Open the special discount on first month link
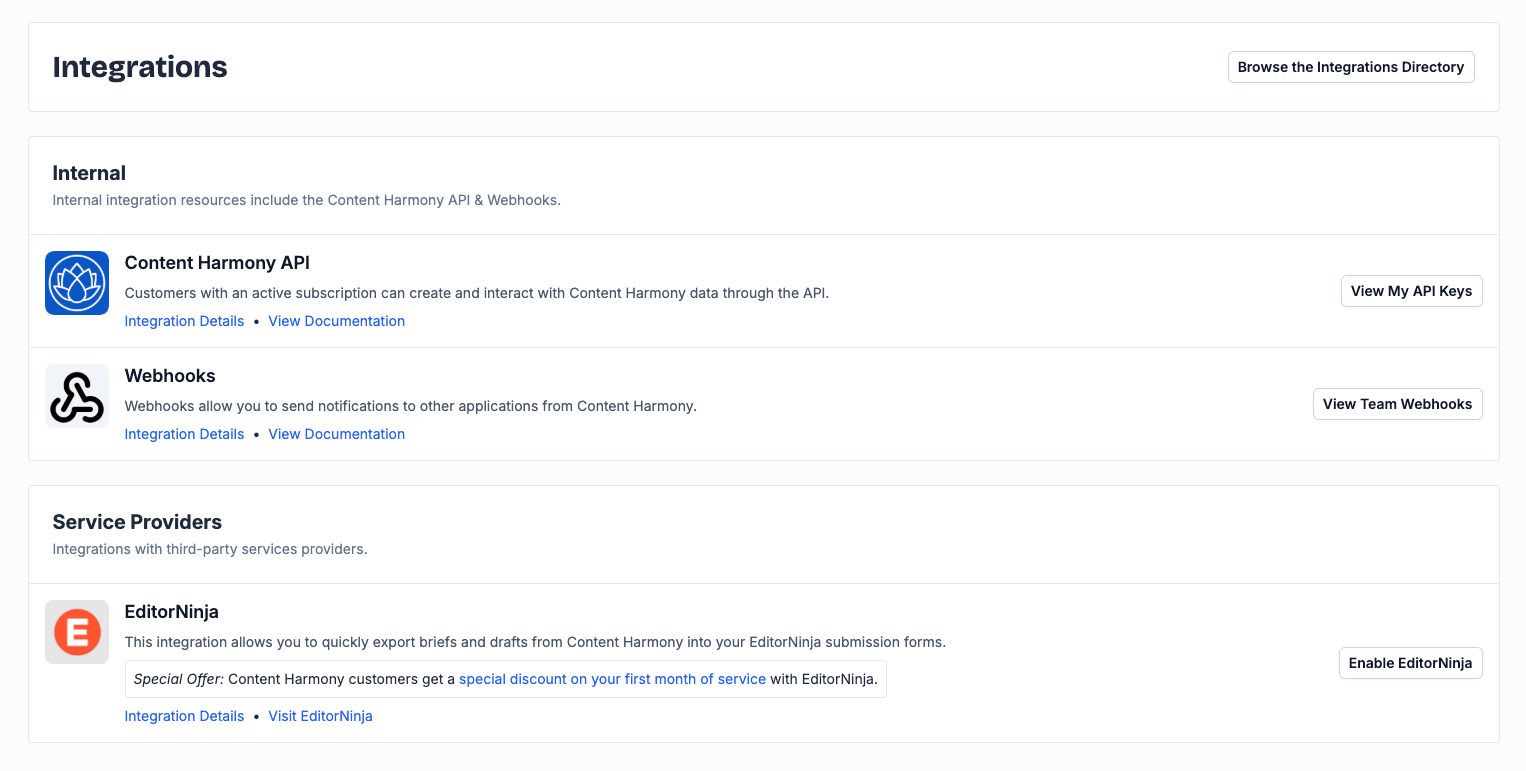 (612, 679)
